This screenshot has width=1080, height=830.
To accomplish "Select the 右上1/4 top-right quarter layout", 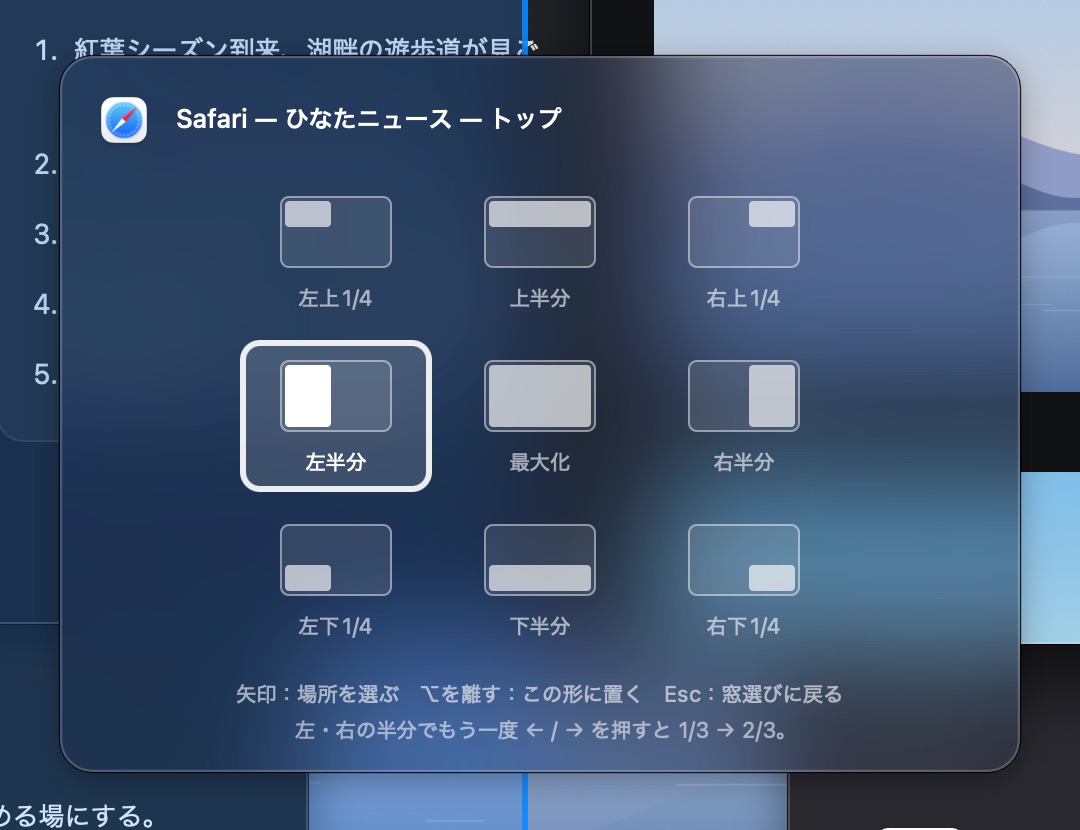I will point(743,251).
